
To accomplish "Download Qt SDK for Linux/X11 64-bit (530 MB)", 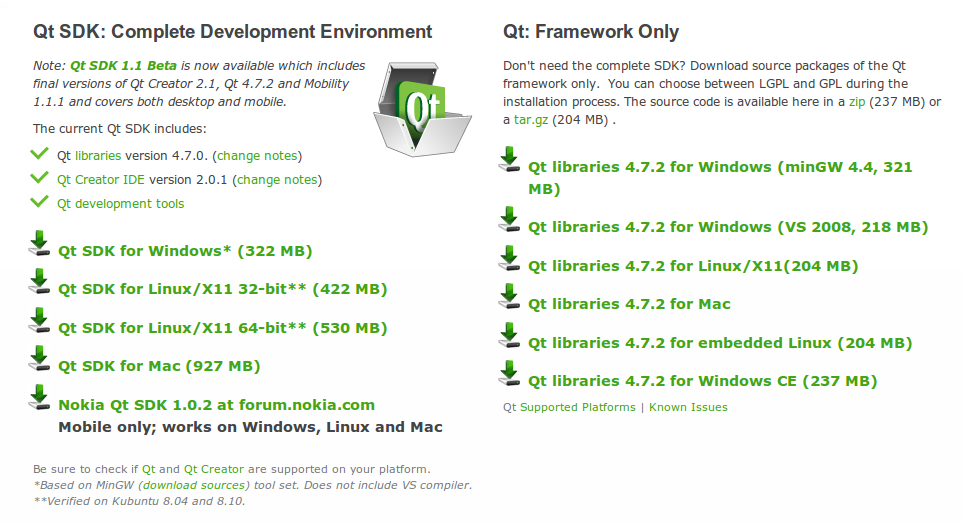I will 223,328.
